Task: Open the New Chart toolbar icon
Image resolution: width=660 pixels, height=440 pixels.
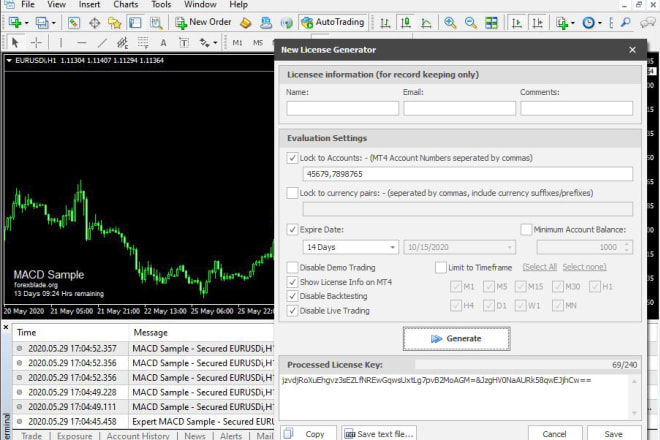Action: [15, 22]
